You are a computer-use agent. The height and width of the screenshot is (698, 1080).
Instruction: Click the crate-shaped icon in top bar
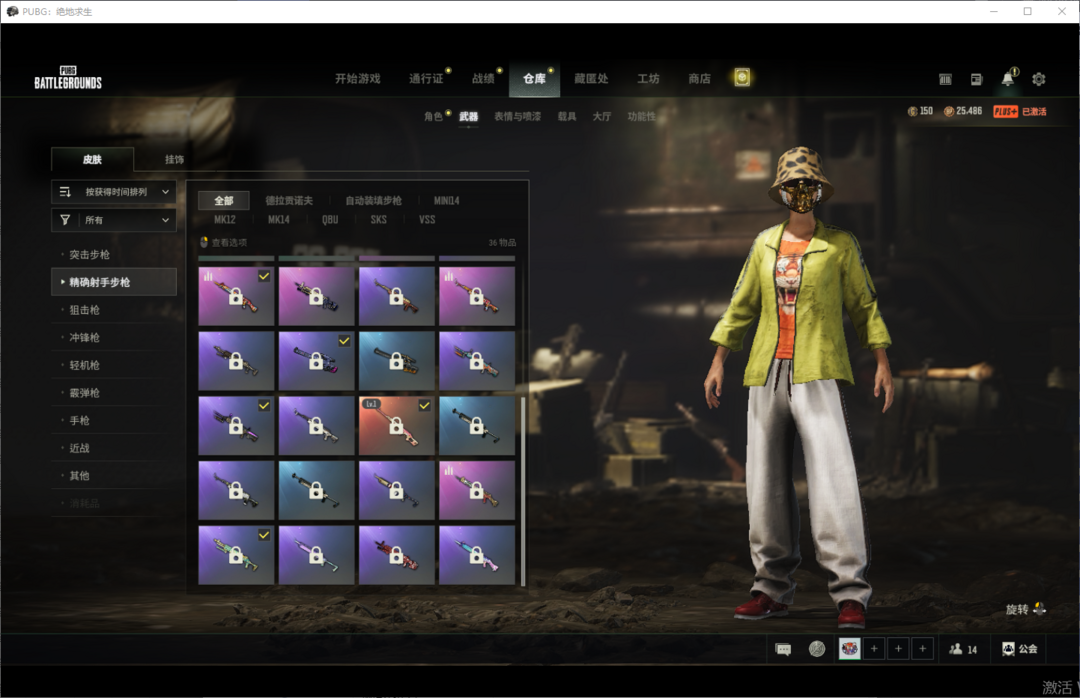945,79
